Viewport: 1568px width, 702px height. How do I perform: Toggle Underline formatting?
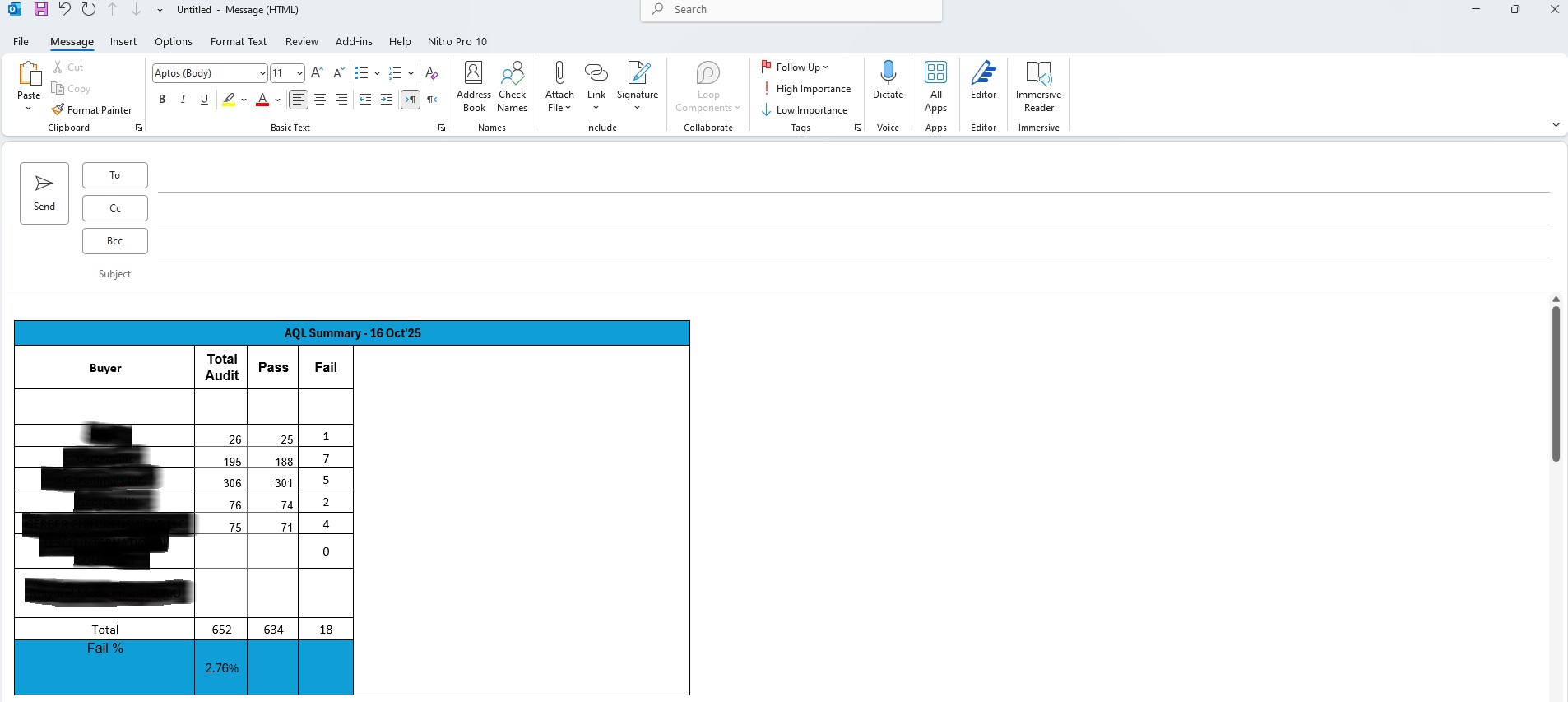pos(204,100)
